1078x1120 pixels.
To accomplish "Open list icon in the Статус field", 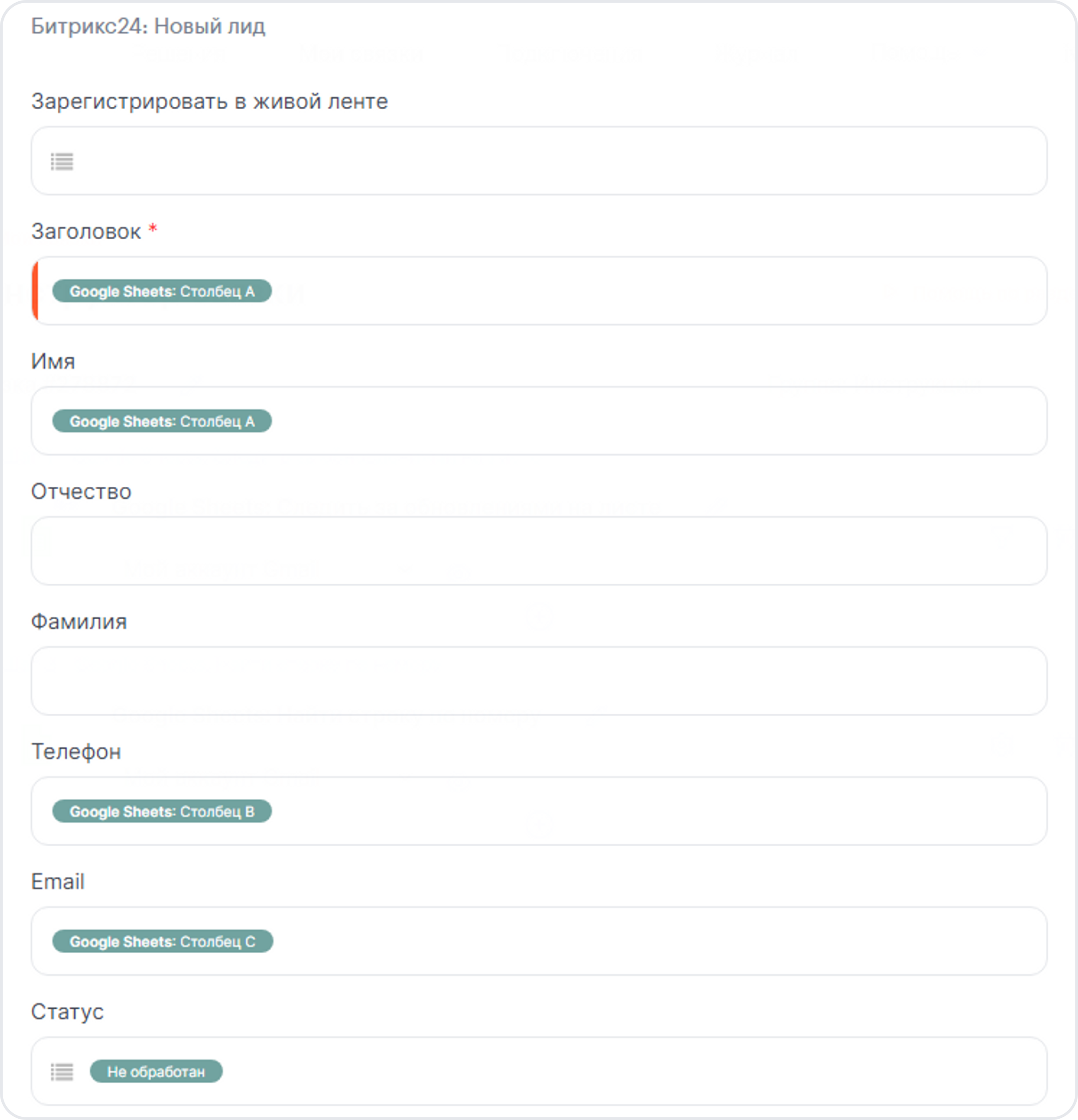I will click(x=62, y=1072).
